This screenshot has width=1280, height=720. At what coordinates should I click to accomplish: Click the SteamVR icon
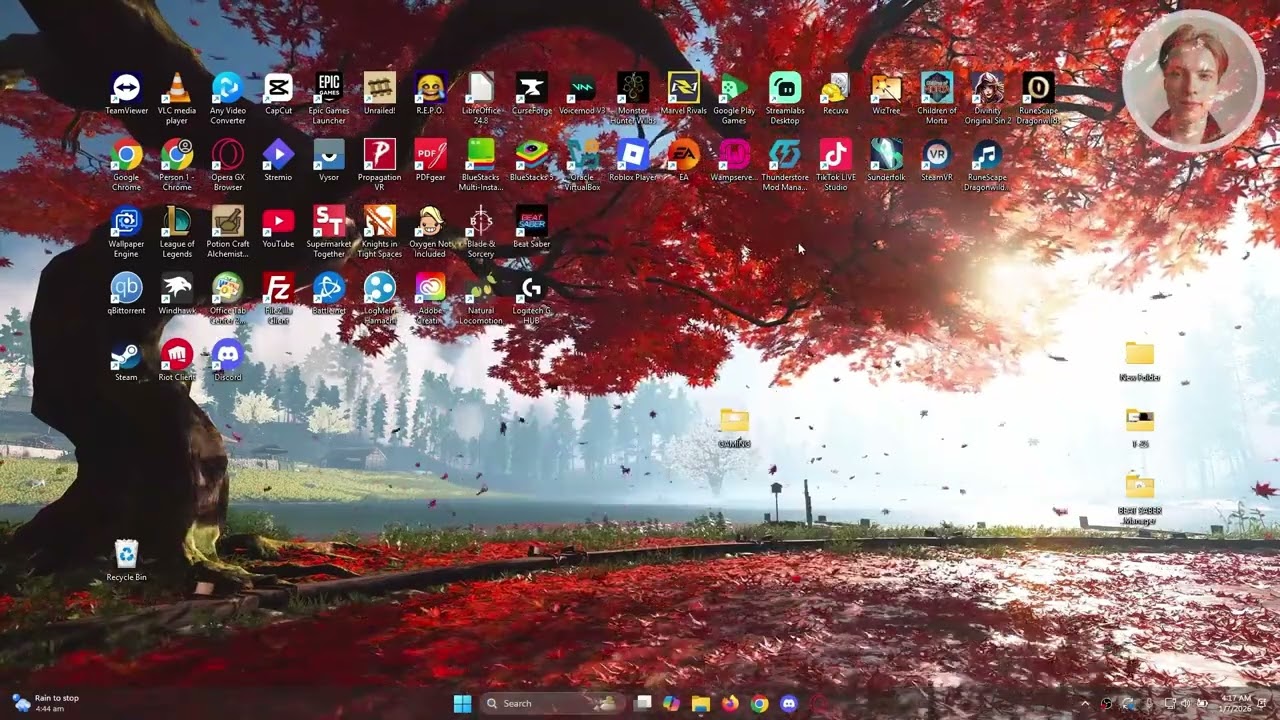(x=937, y=155)
